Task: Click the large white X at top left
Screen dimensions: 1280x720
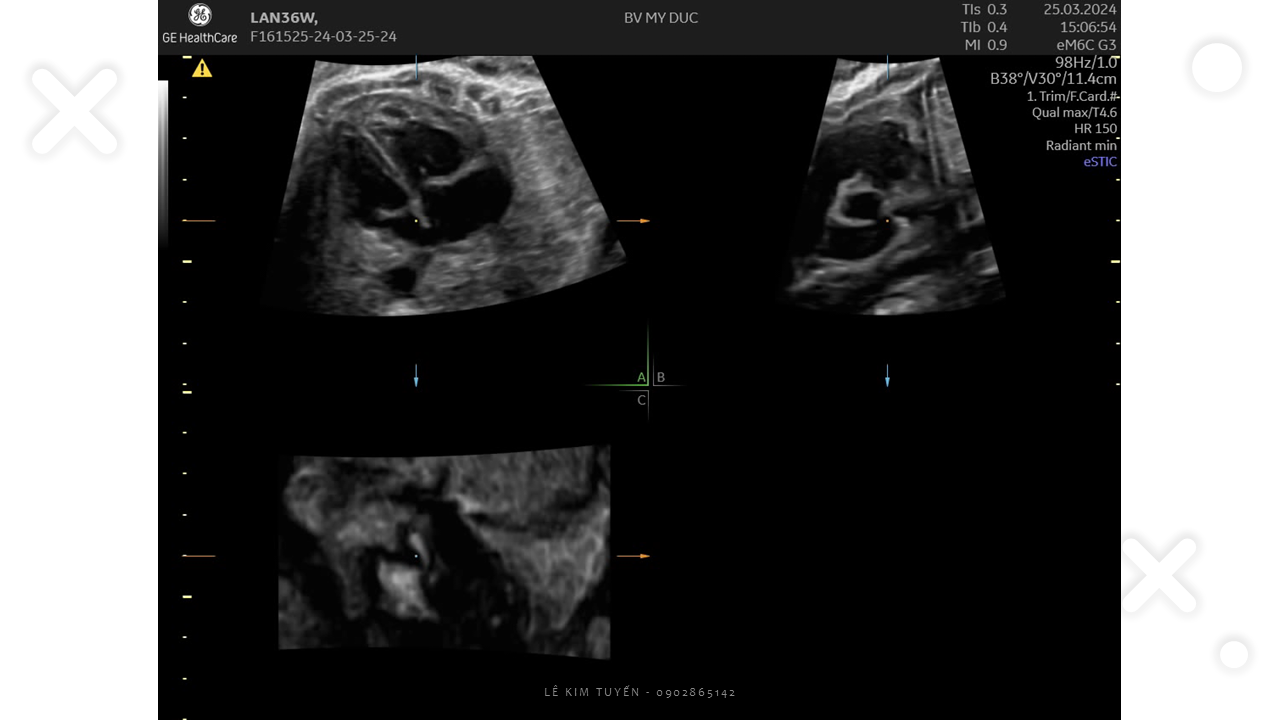Action: 74,111
